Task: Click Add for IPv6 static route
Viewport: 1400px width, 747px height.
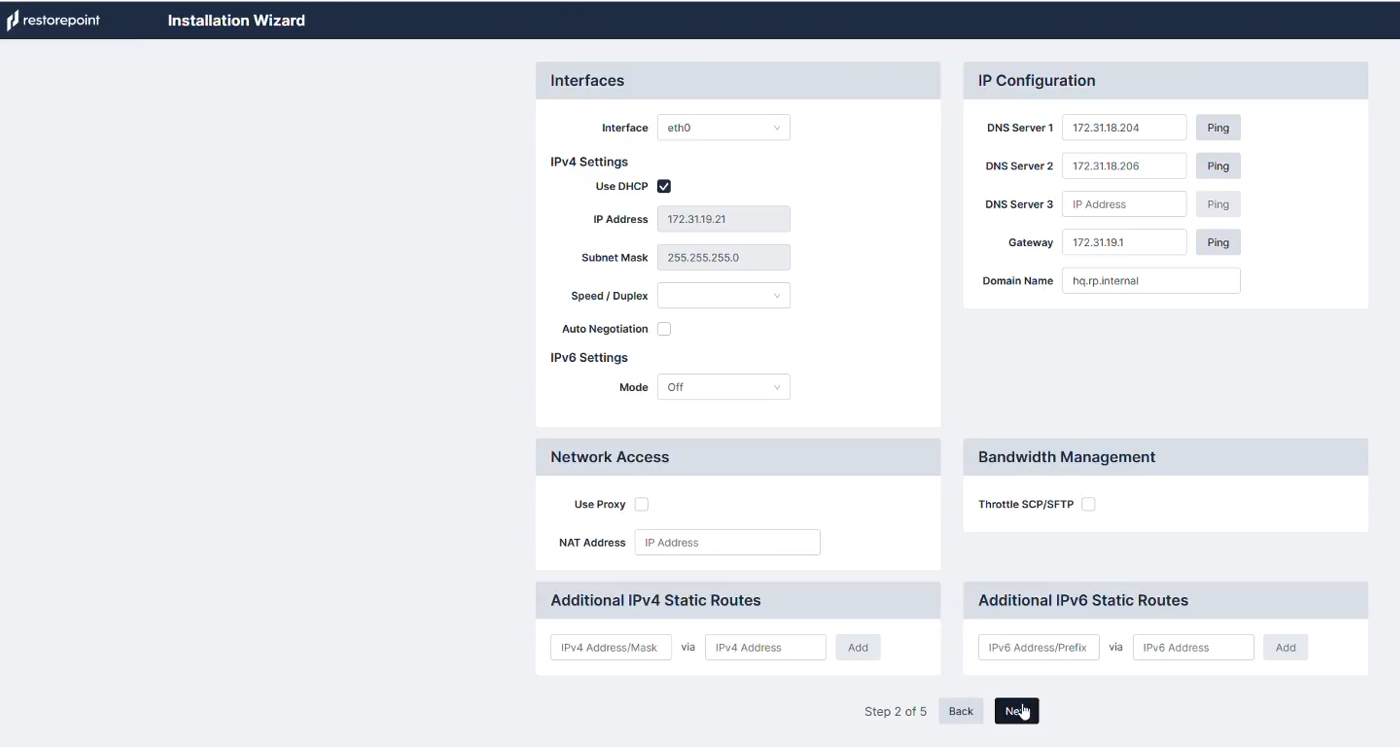Action: [1285, 648]
